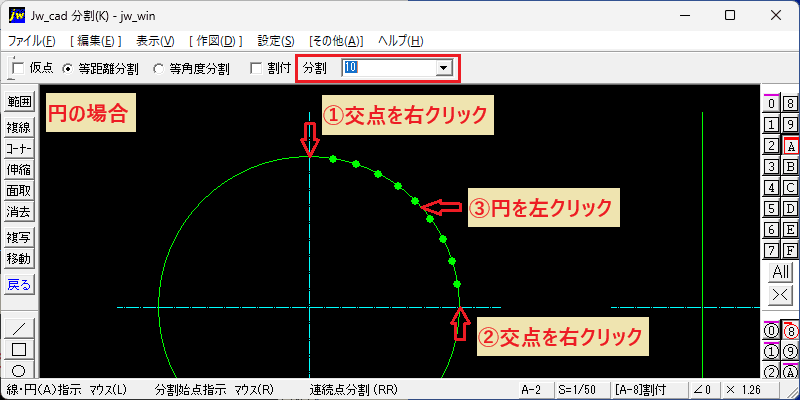Screen dimensions: 800x400
Task: Select layer 0 button
Action: (x=771, y=104)
